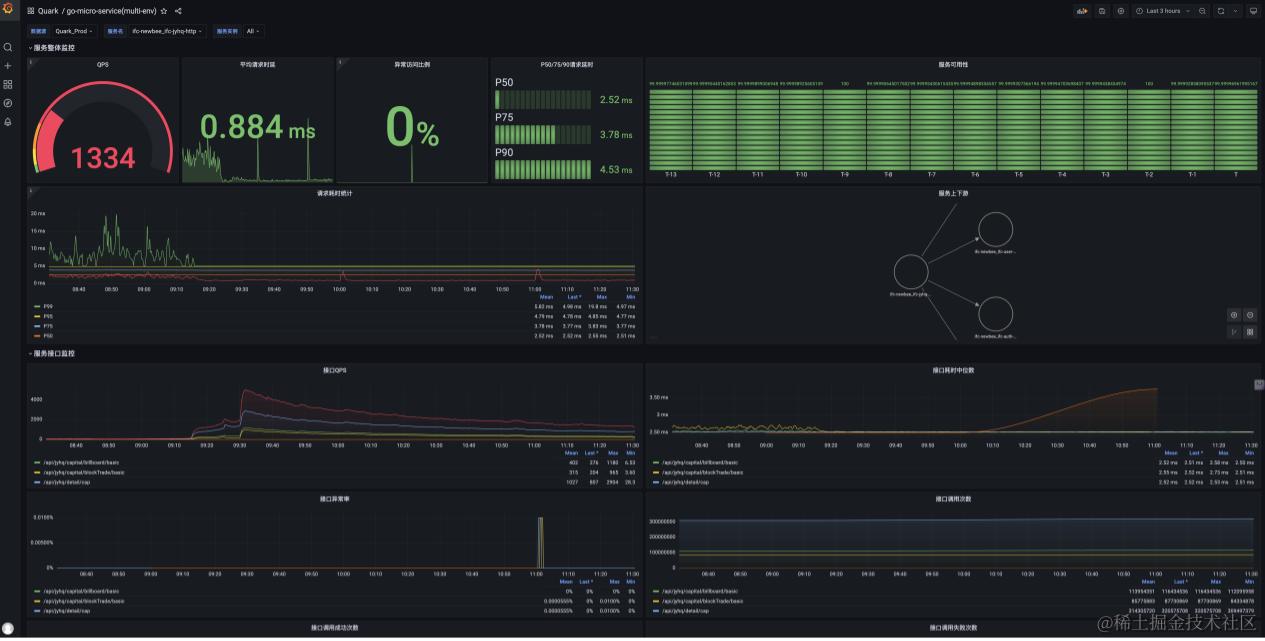Open Alerting via the sidebar bell icon
This screenshot has width=1265, height=641.
point(8,122)
